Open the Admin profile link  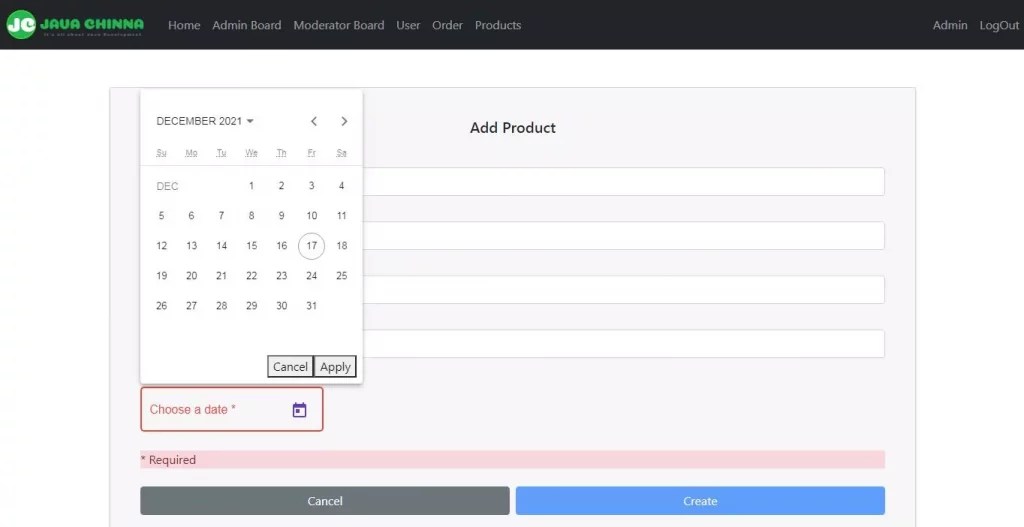tap(950, 25)
